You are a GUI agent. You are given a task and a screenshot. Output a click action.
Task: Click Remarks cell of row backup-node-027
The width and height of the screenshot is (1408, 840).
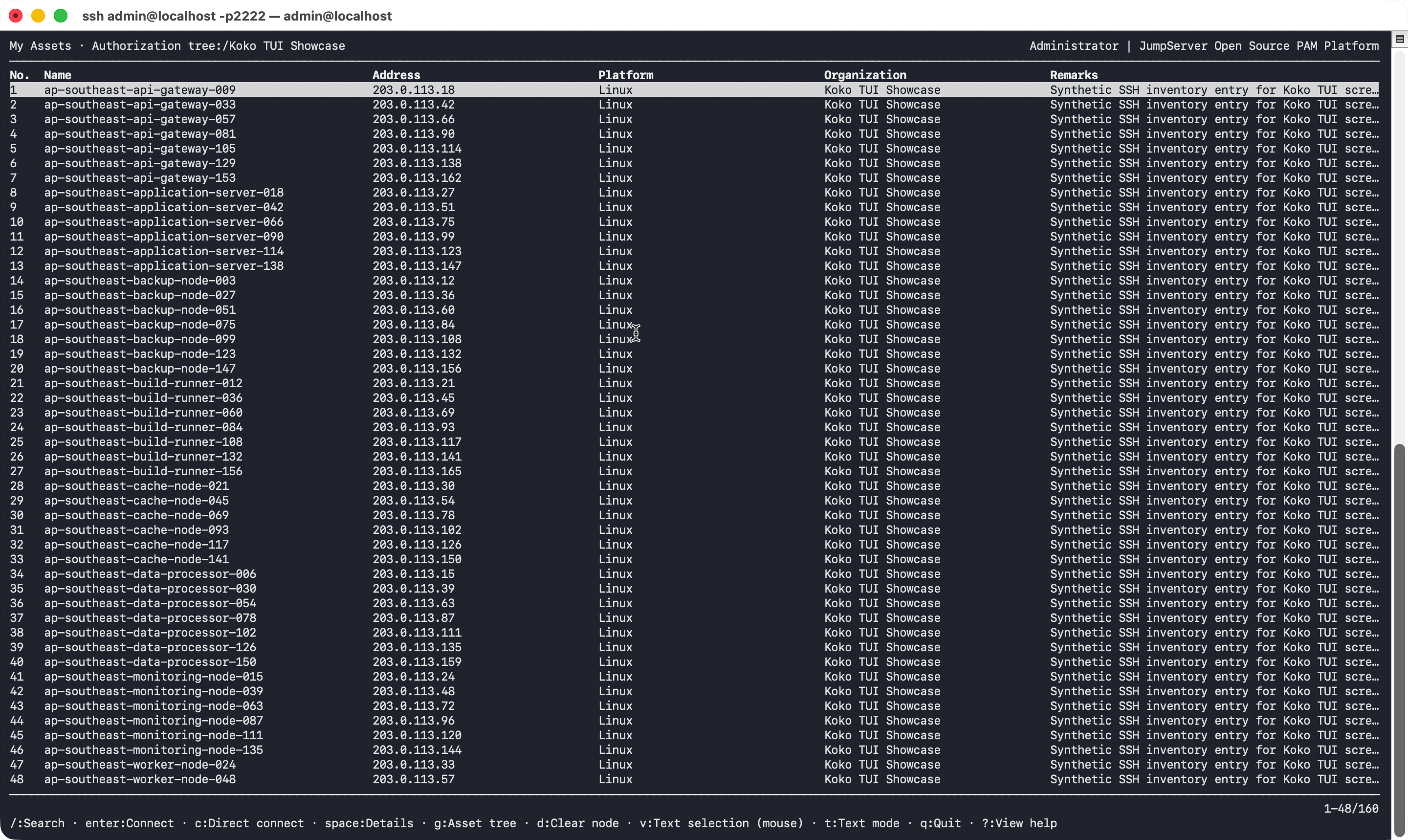click(x=1214, y=295)
